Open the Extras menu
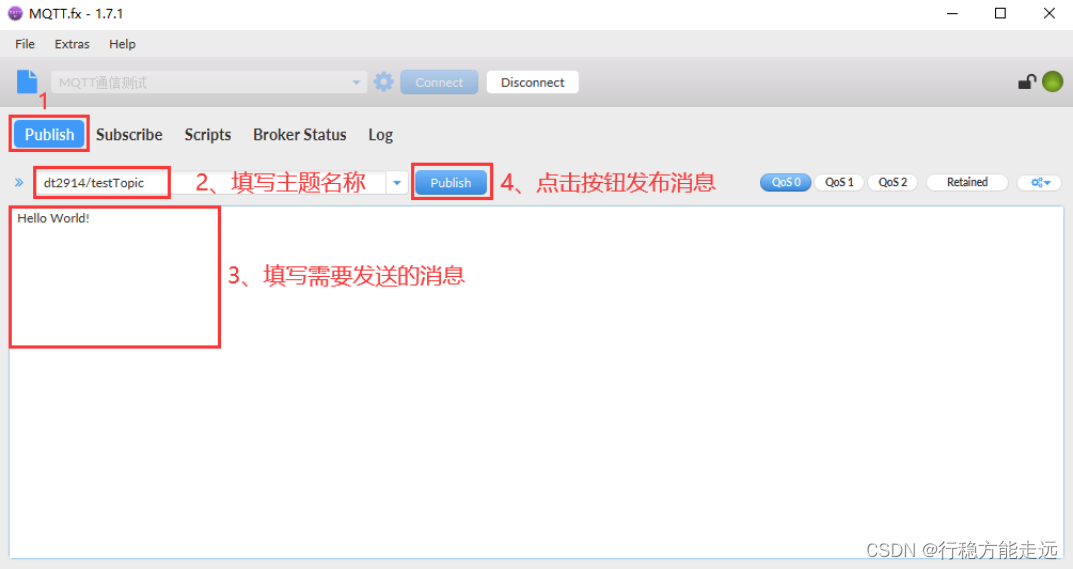This screenshot has height=569, width=1073. [x=72, y=44]
